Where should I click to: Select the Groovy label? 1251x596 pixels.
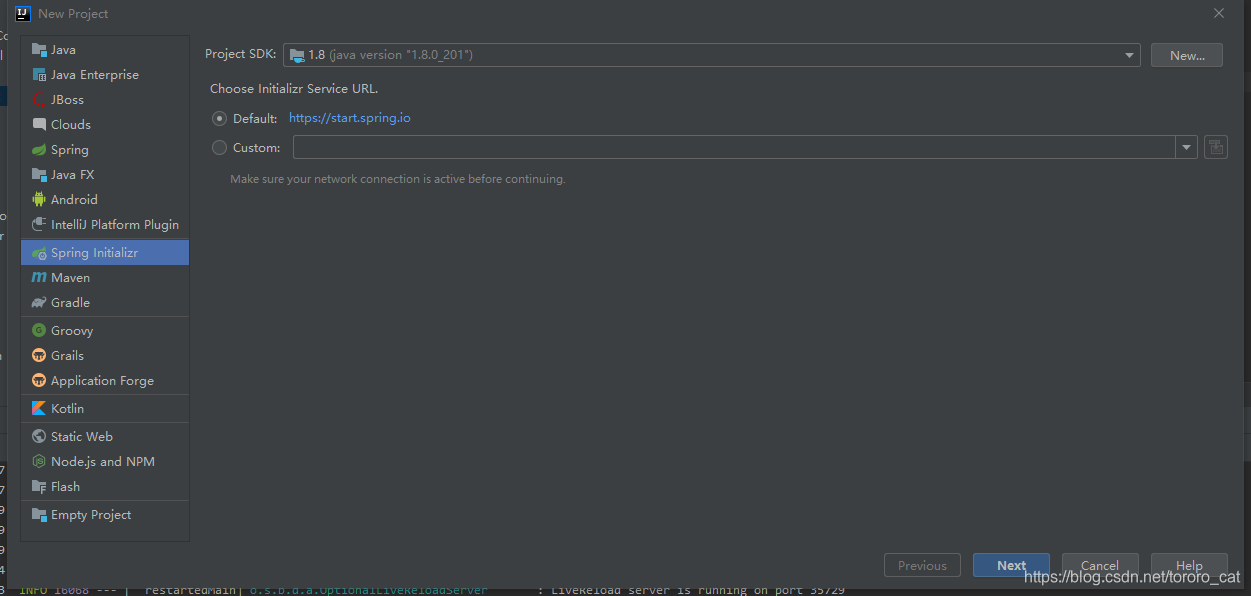pyautogui.click(x=72, y=330)
